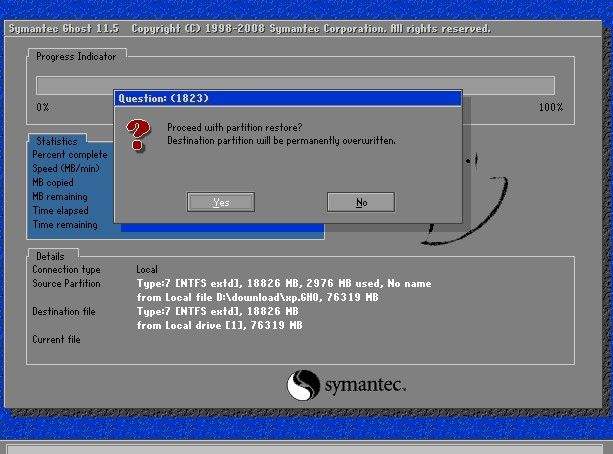Click the 'Local' connection value
The image size is (613, 454).
(147, 269)
